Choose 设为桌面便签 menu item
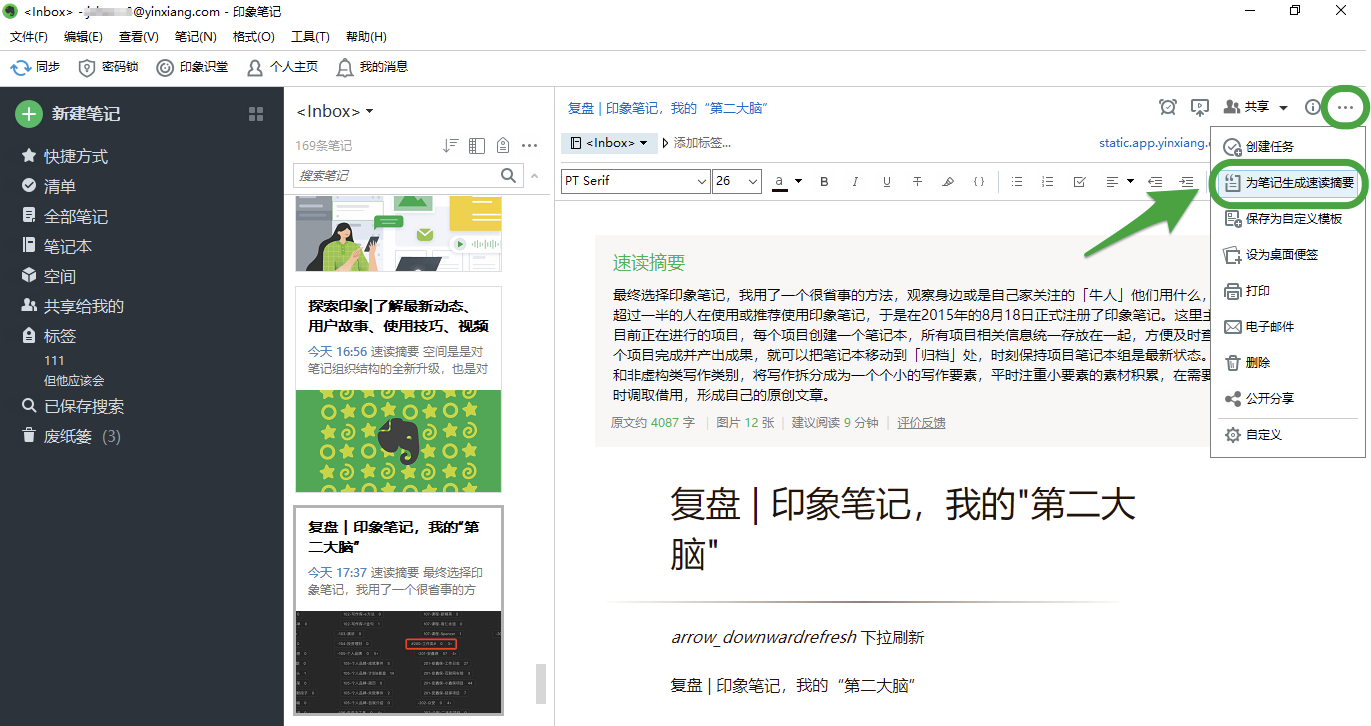The height and width of the screenshot is (726, 1371). 1286,254
